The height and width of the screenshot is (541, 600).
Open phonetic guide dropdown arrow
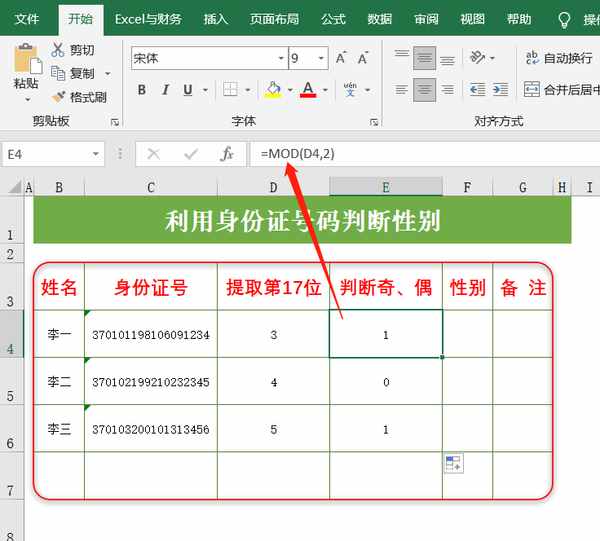[368, 90]
